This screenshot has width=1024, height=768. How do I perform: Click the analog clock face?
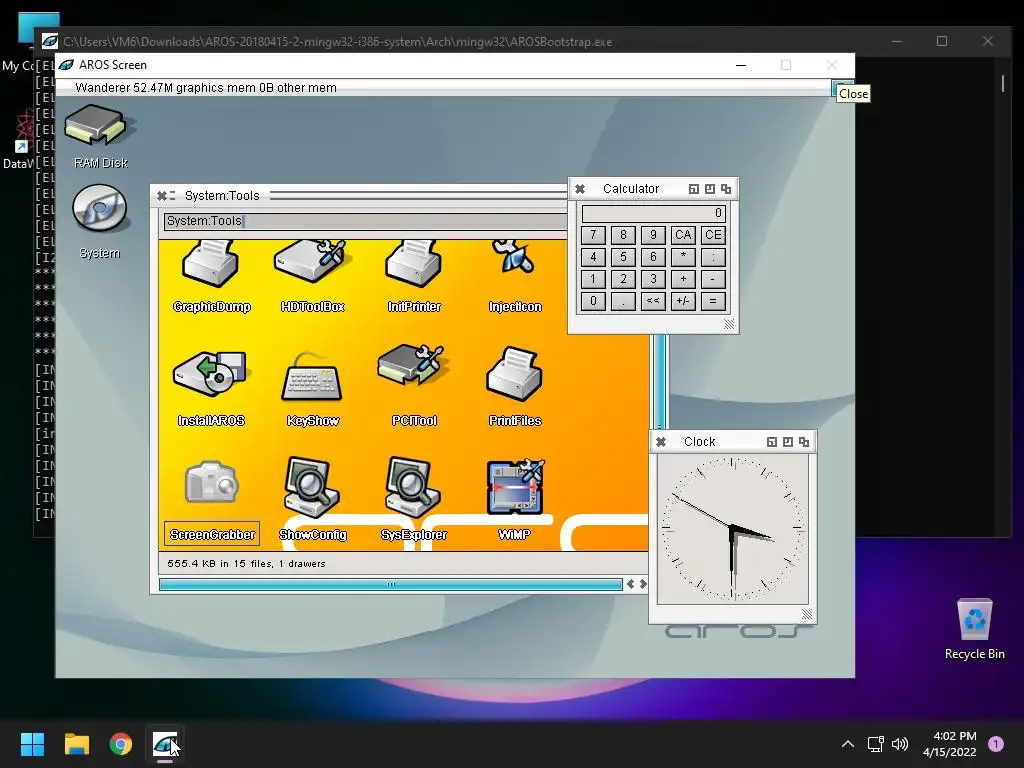[x=733, y=529]
